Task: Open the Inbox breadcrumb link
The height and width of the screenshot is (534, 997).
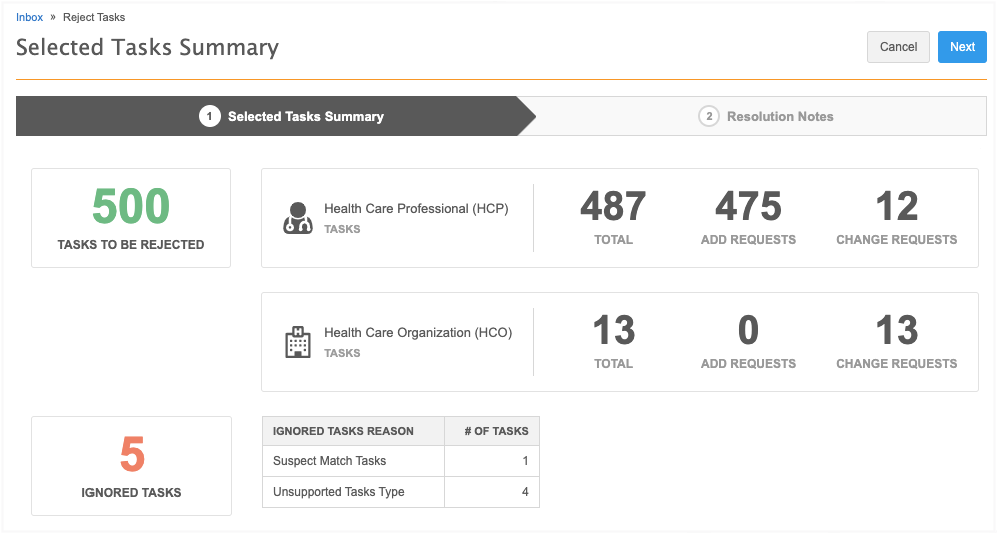Action: pos(29,17)
